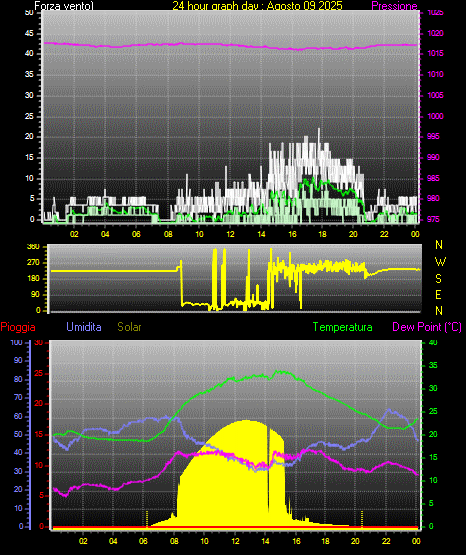
Task: Click the 'S' wind direction letter
Action: coord(438,279)
